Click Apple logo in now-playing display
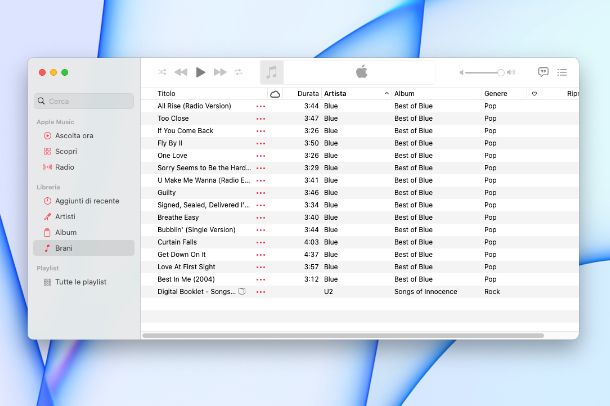This screenshot has height=406, width=610. pyautogui.click(x=361, y=72)
